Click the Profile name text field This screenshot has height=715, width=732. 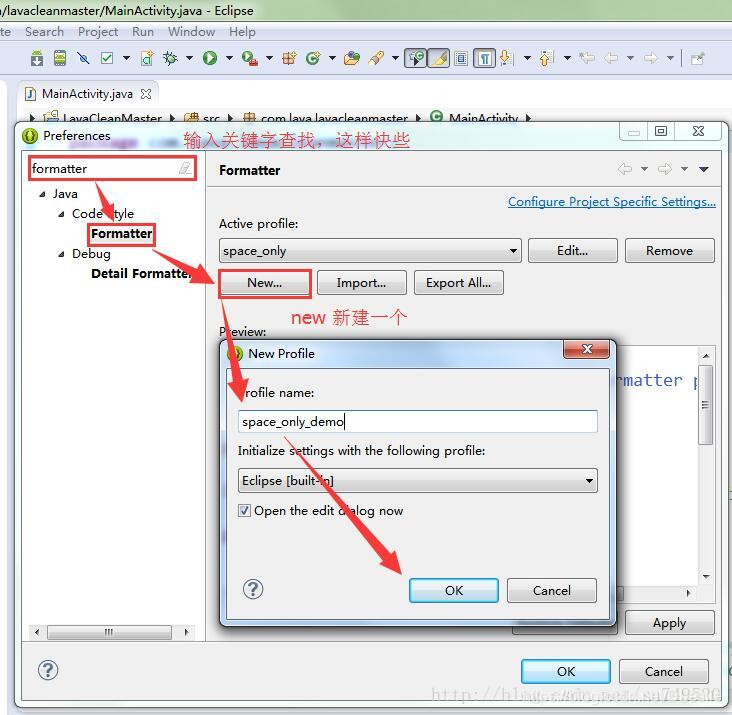click(x=417, y=421)
